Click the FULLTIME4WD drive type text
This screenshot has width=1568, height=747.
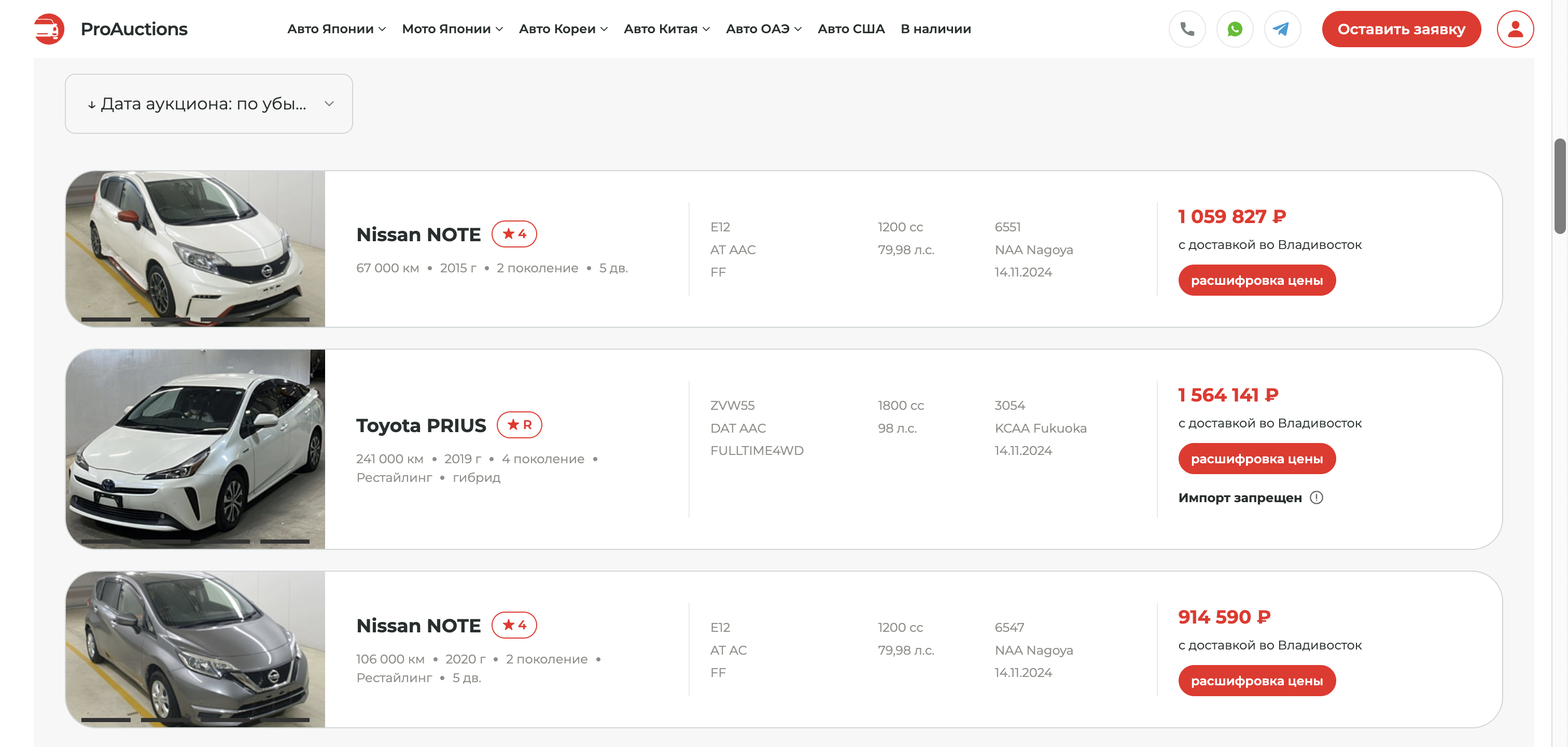click(x=757, y=450)
